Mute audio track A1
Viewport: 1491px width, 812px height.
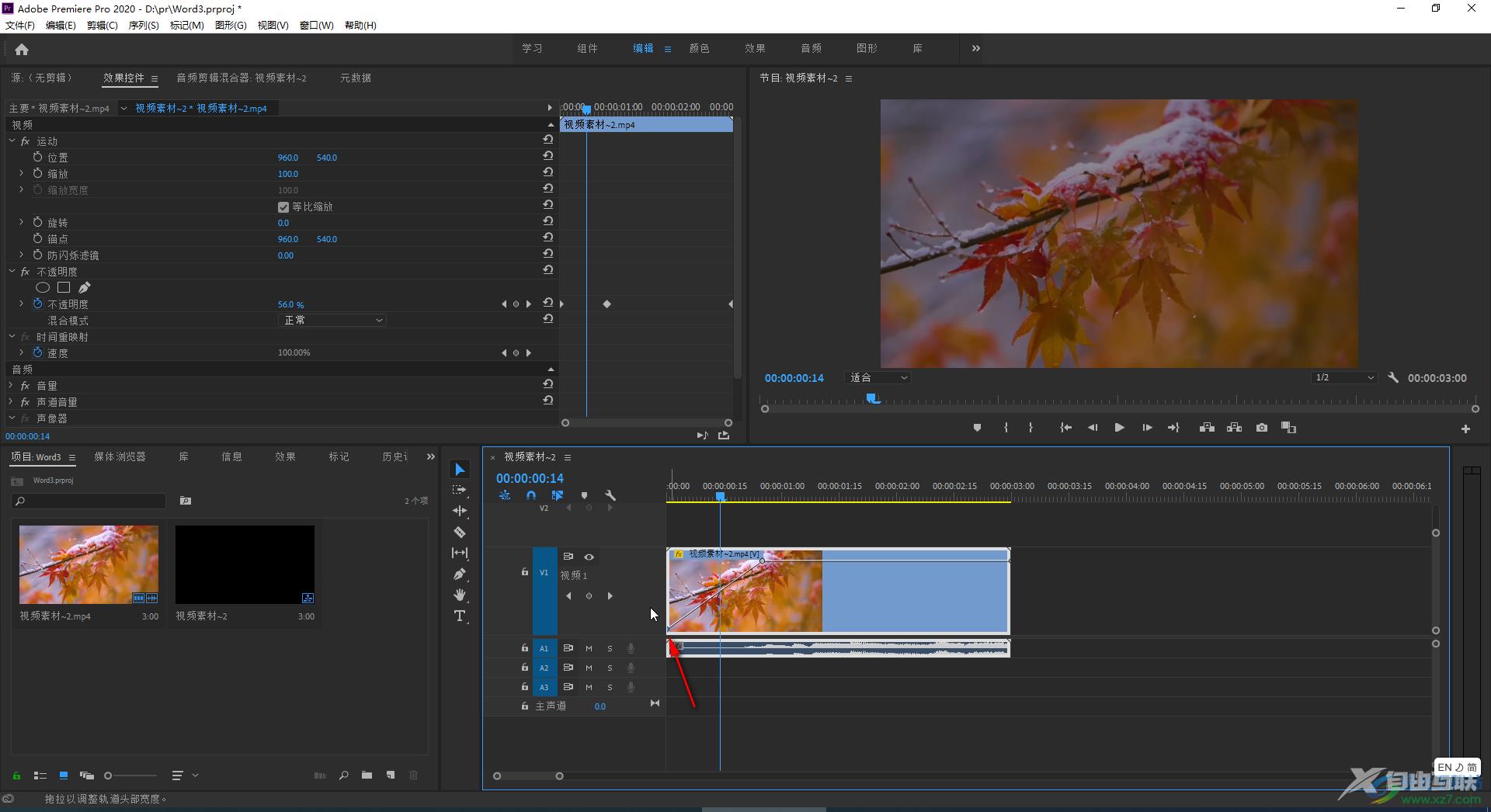[589, 648]
